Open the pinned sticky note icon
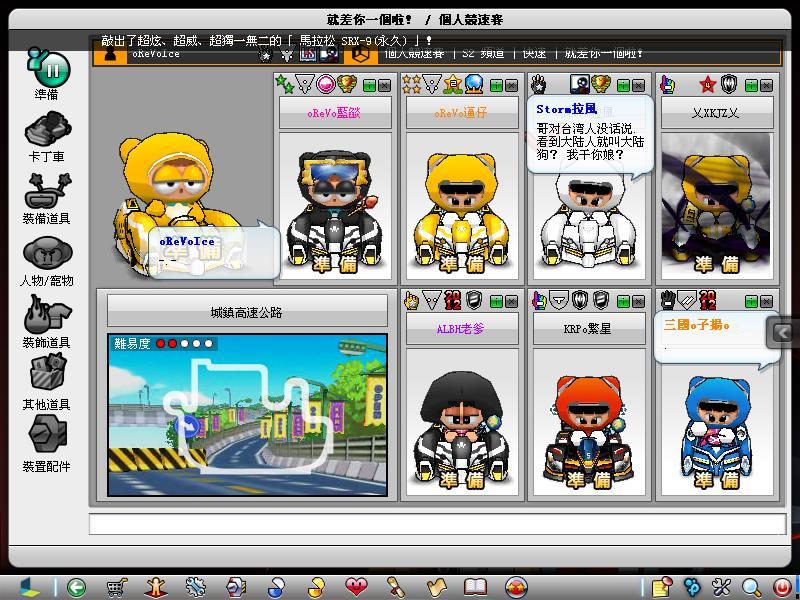The image size is (800, 600). [x=662, y=588]
